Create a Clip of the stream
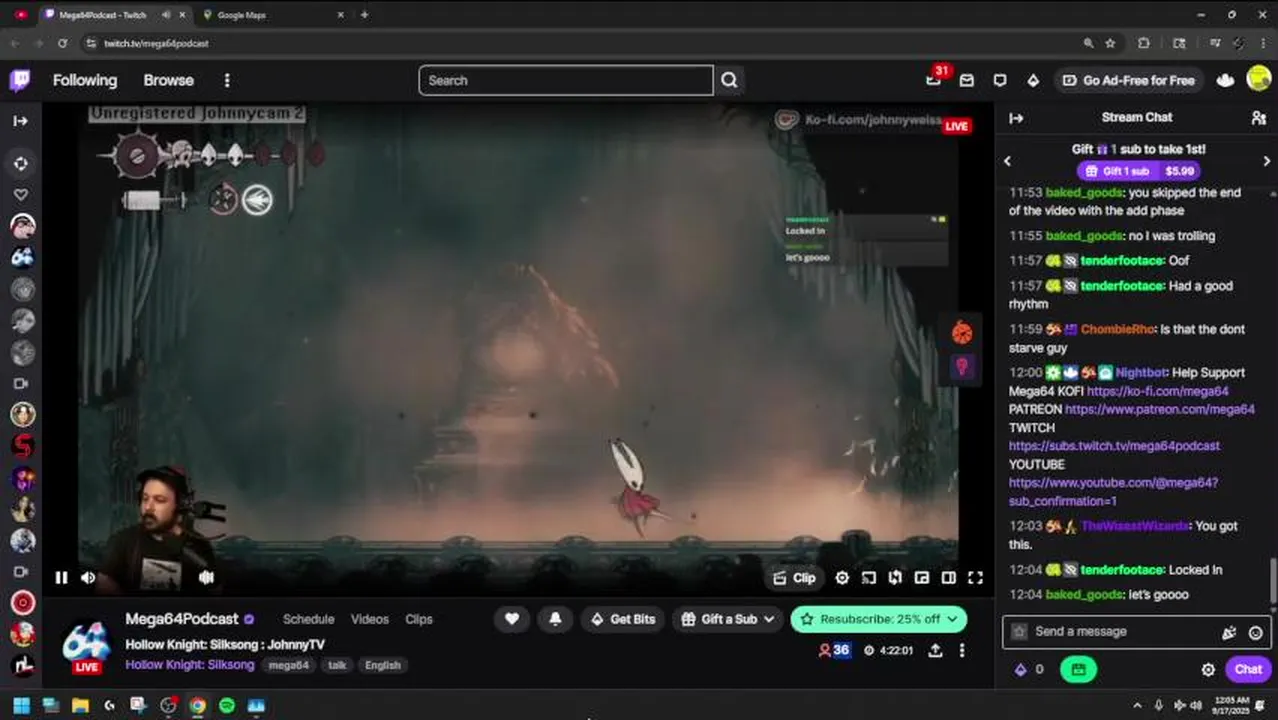This screenshot has width=1278, height=720. 794,577
